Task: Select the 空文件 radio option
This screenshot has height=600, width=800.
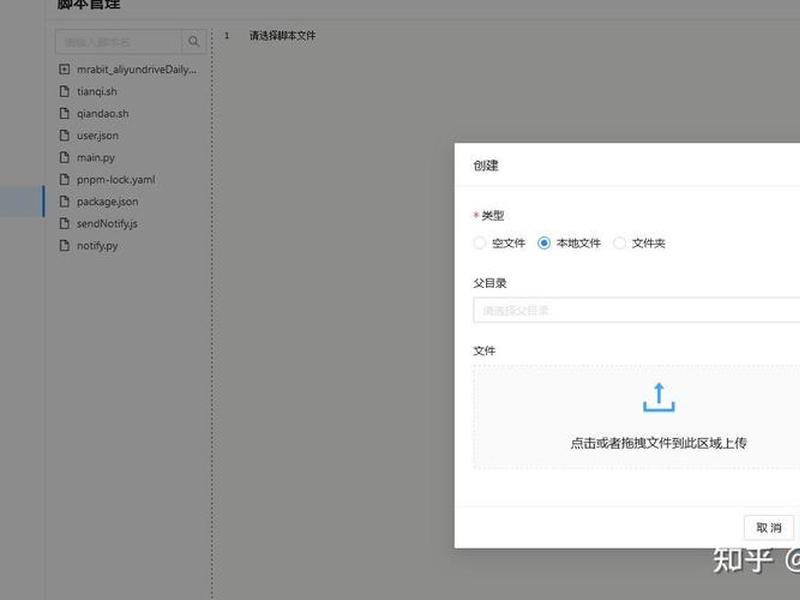Action: coord(480,243)
